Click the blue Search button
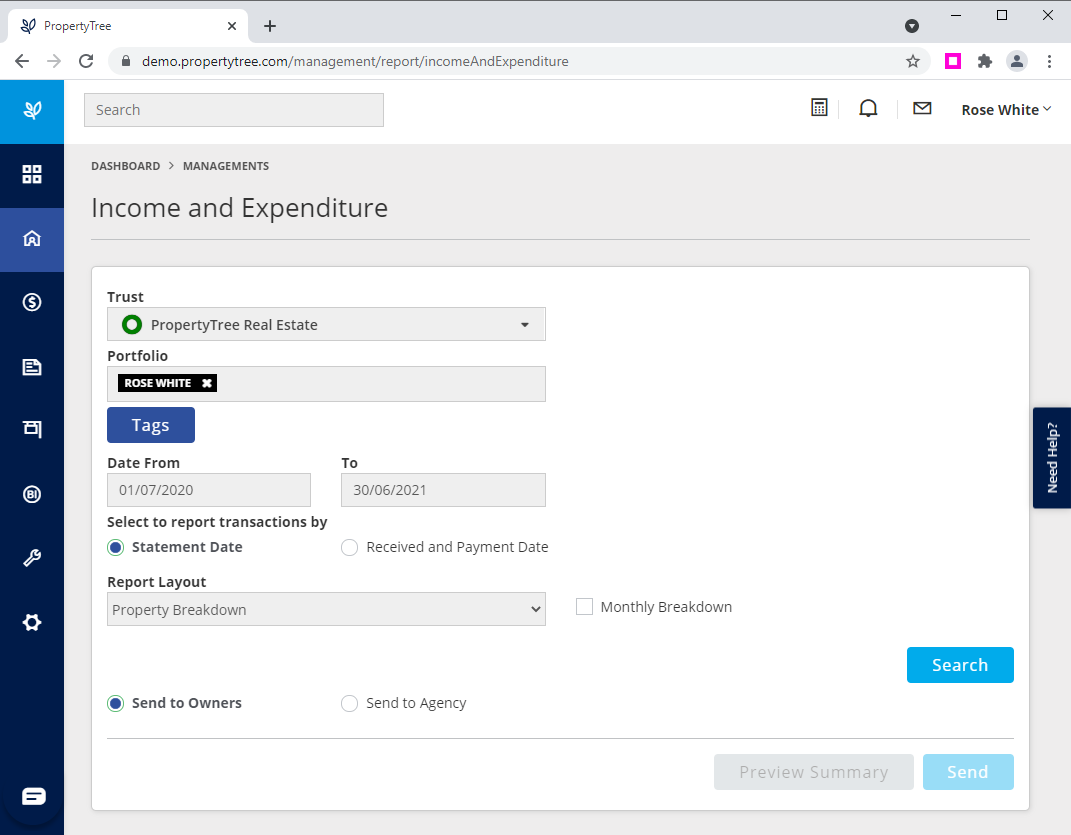 click(x=960, y=665)
